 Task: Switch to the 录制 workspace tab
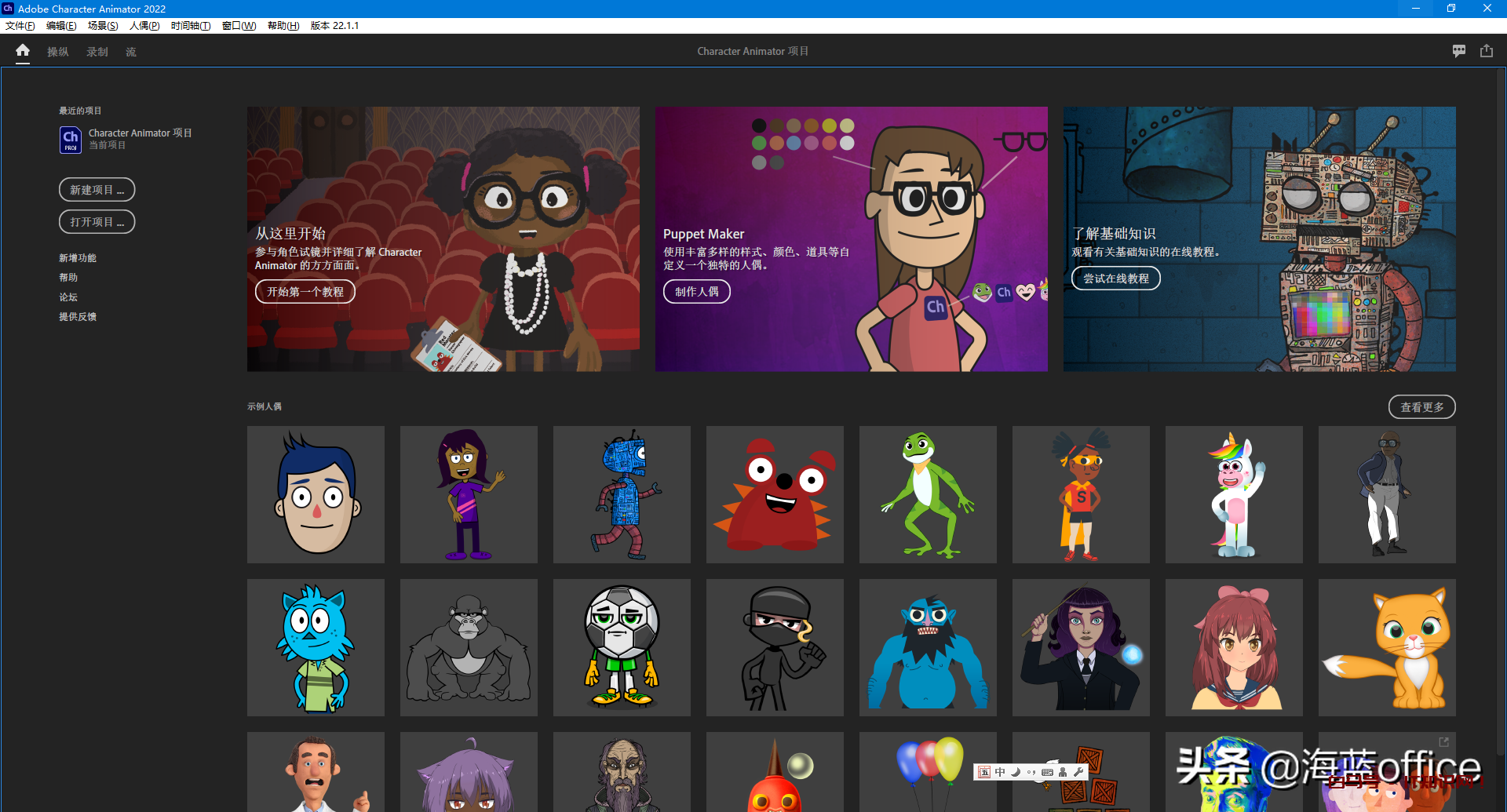tap(97, 52)
